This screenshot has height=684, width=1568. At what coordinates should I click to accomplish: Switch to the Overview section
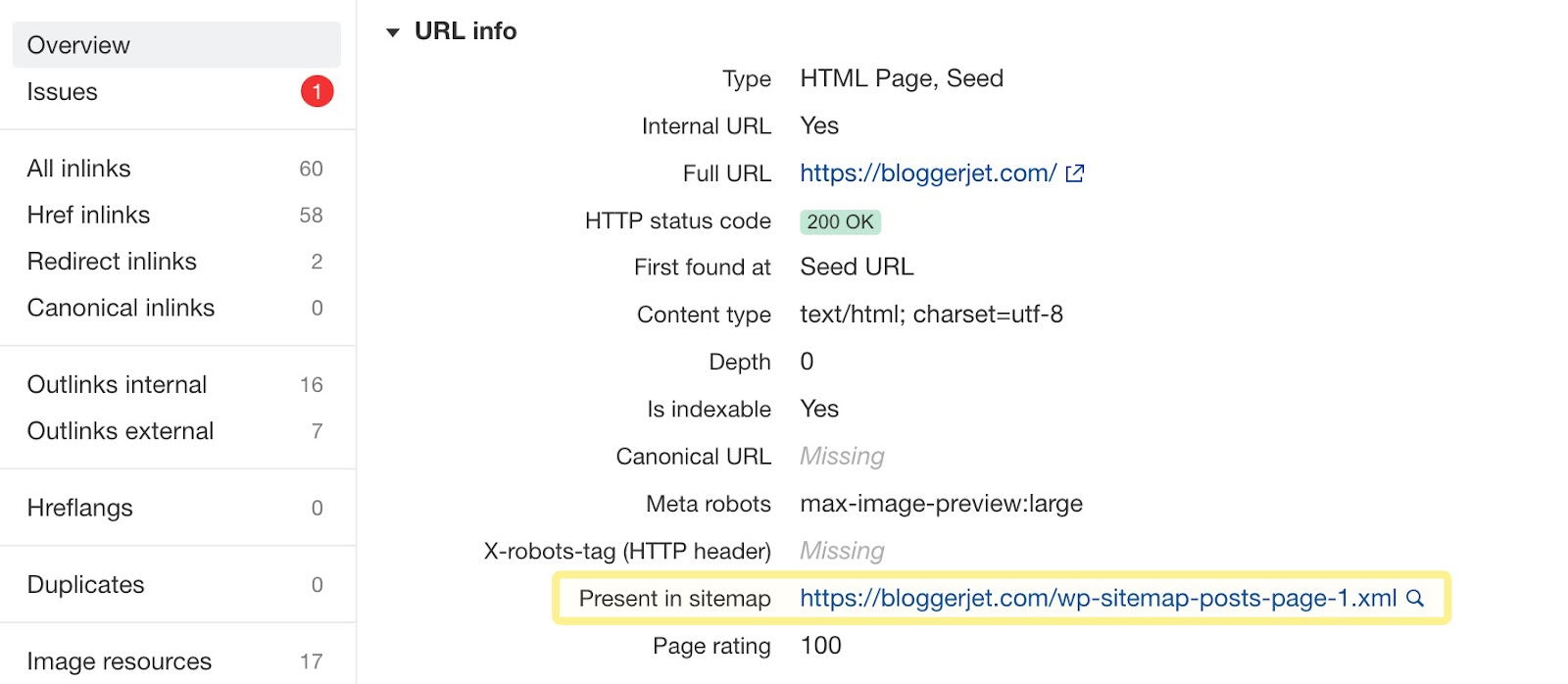coord(78,44)
